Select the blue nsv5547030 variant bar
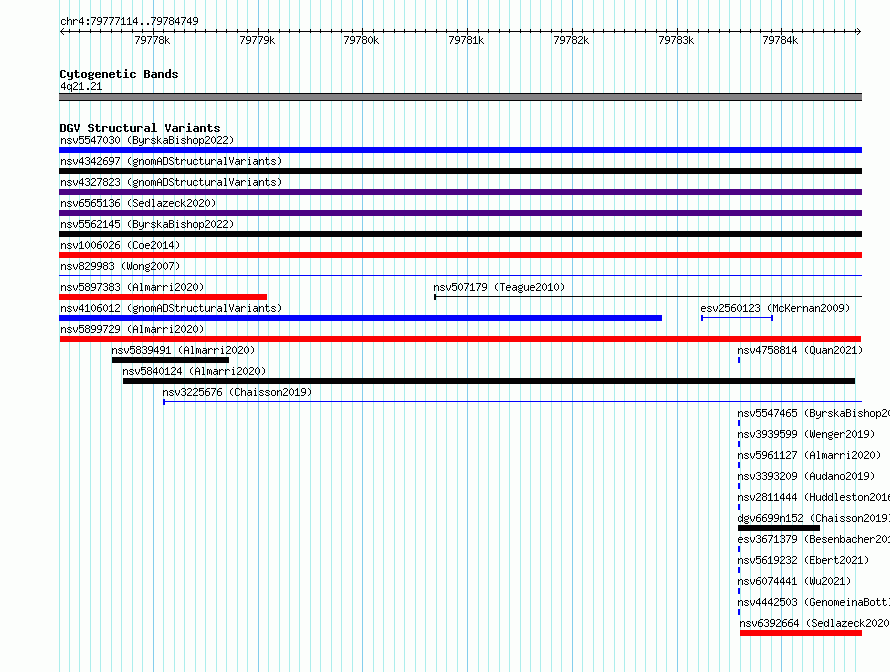 460,150
